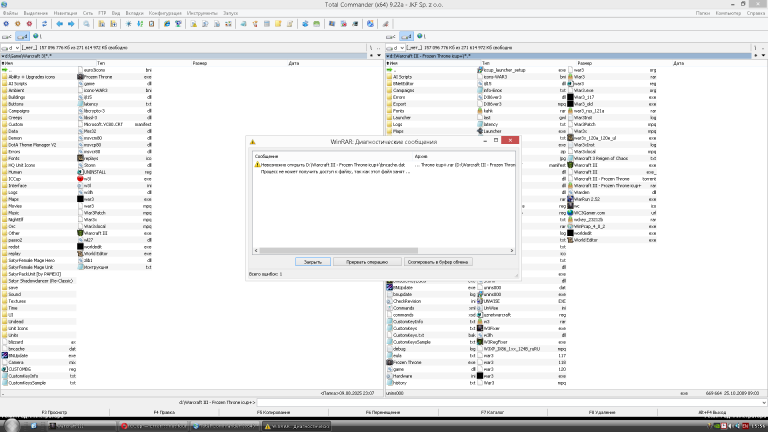
Task: Click F7 Каталог button
Action: 492,412
